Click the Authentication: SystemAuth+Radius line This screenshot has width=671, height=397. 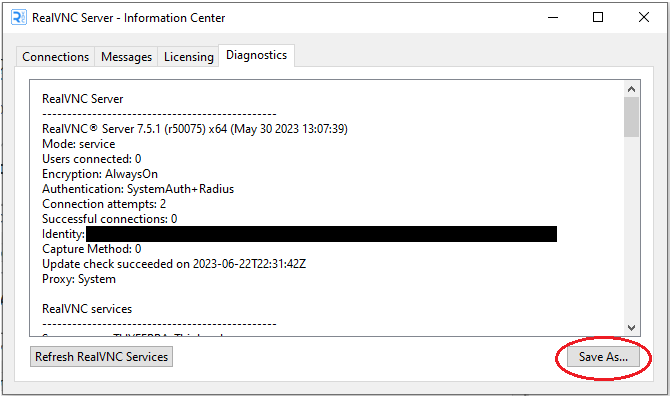point(138,189)
